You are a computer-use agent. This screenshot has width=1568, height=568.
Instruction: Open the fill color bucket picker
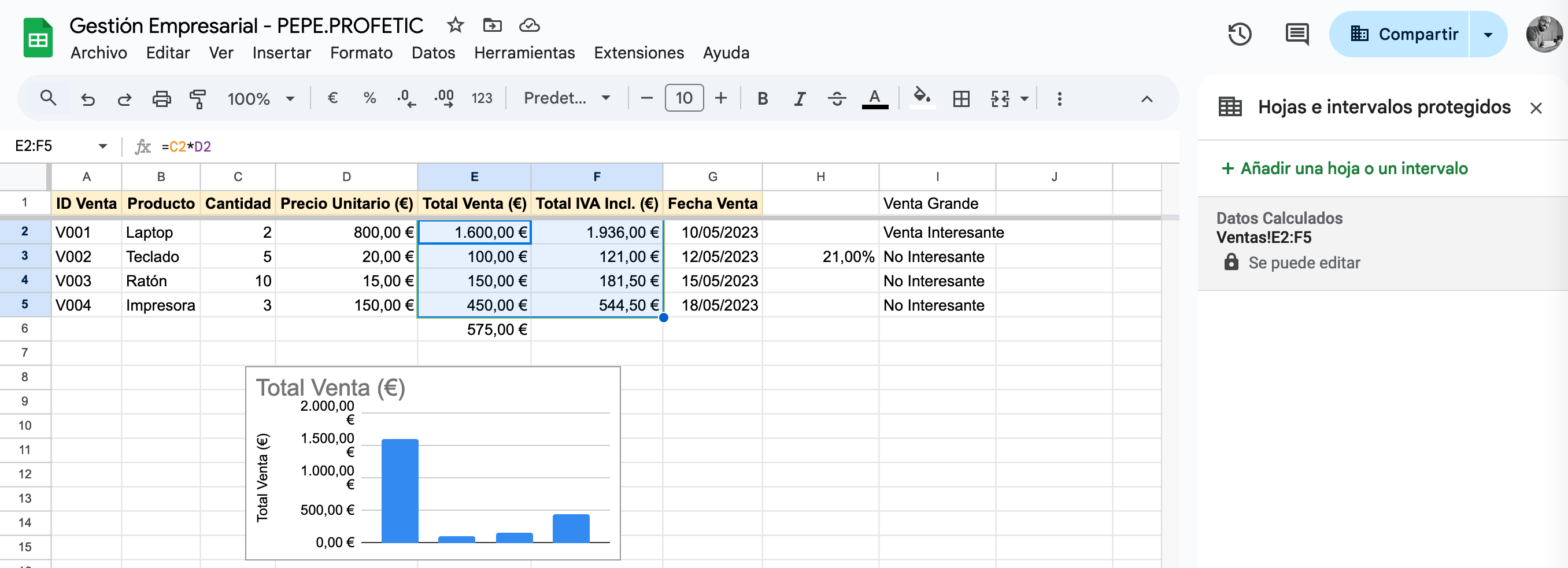(x=922, y=98)
